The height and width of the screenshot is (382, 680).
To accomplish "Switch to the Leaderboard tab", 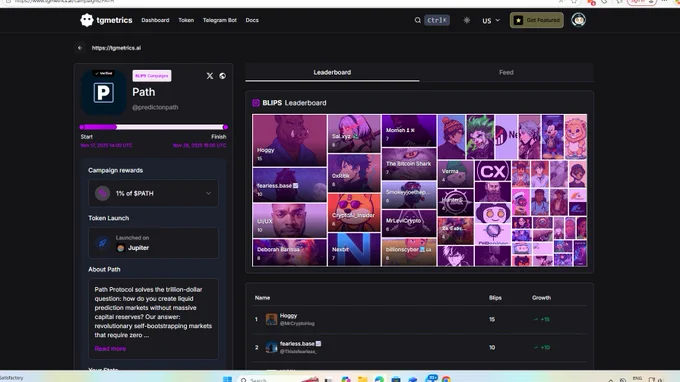I will (x=332, y=72).
